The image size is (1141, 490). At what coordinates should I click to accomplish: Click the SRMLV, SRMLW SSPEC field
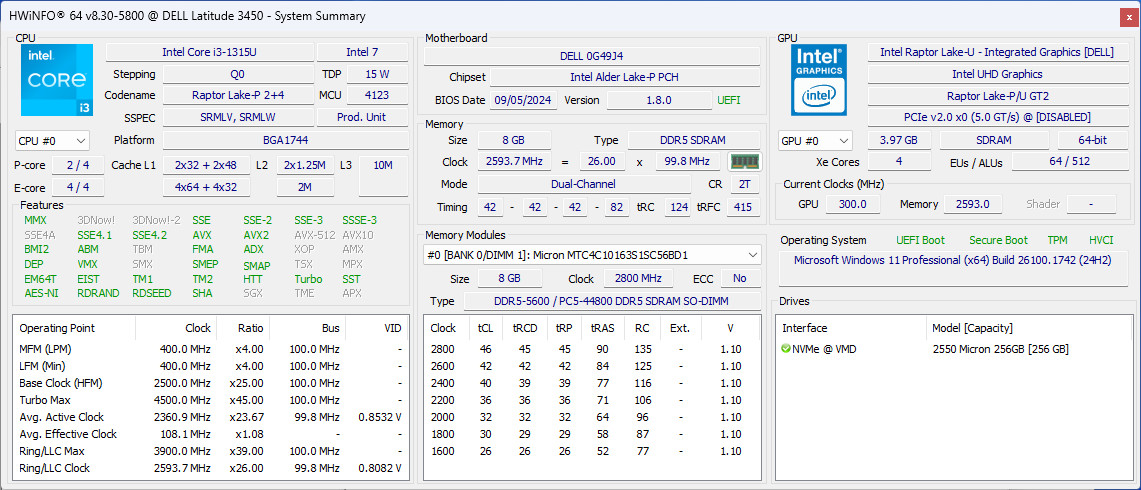point(238,117)
